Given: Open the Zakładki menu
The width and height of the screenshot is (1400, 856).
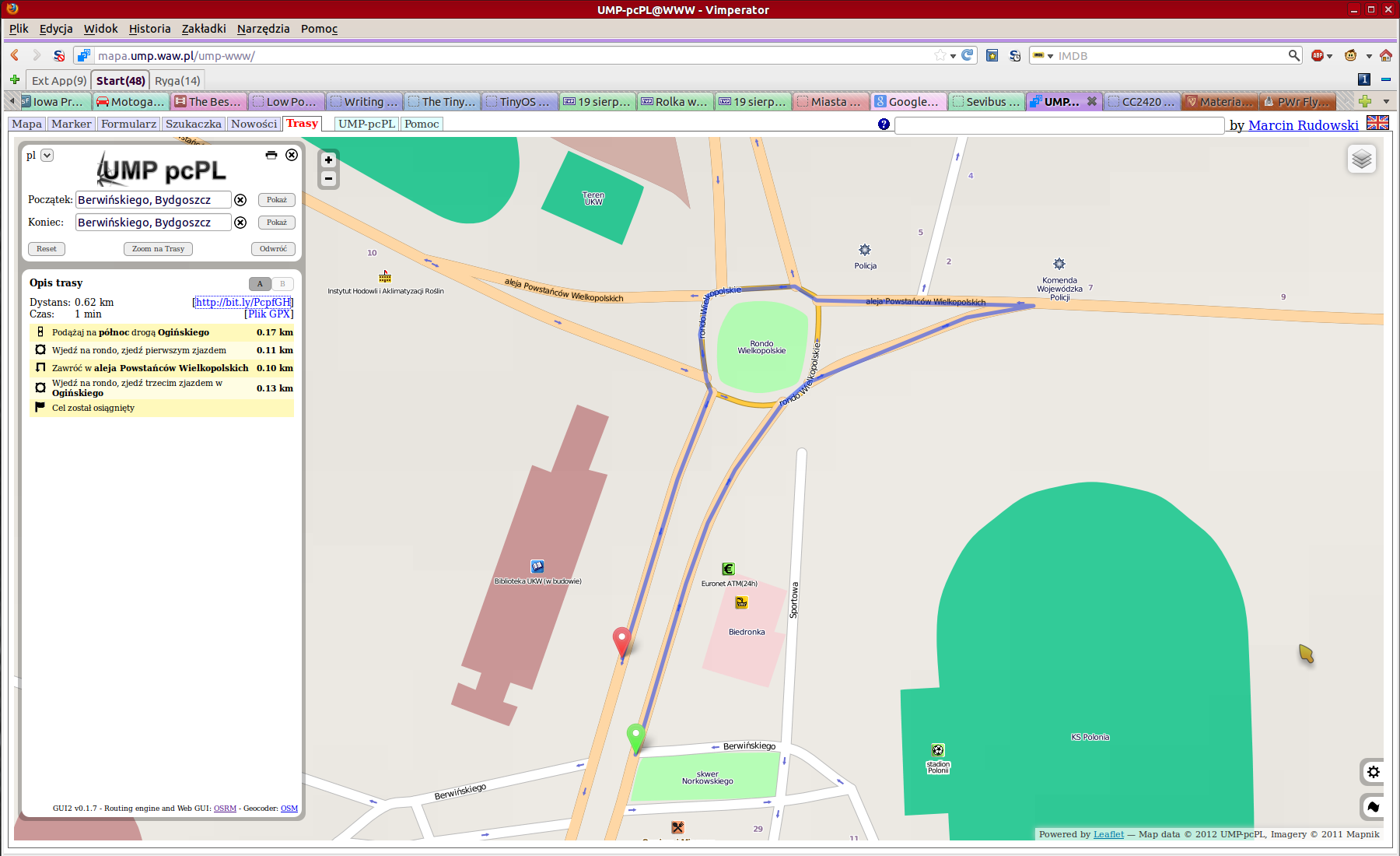Looking at the screenshot, I should pos(203,29).
